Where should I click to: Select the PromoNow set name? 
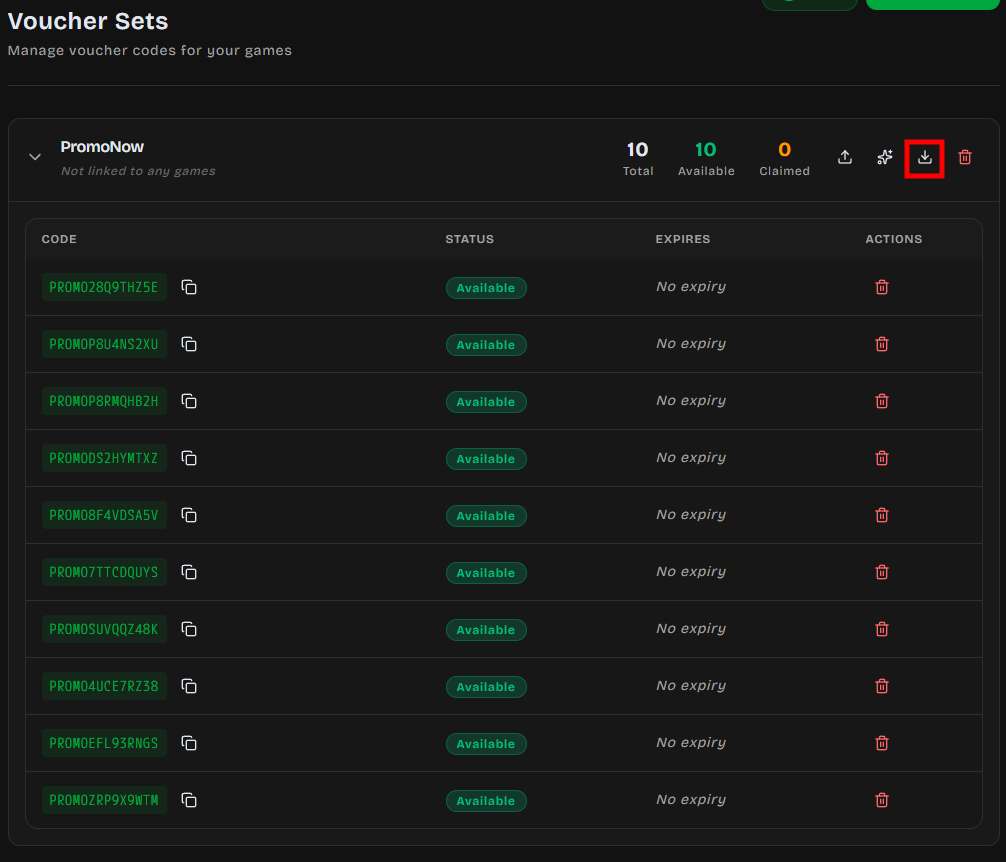102,147
